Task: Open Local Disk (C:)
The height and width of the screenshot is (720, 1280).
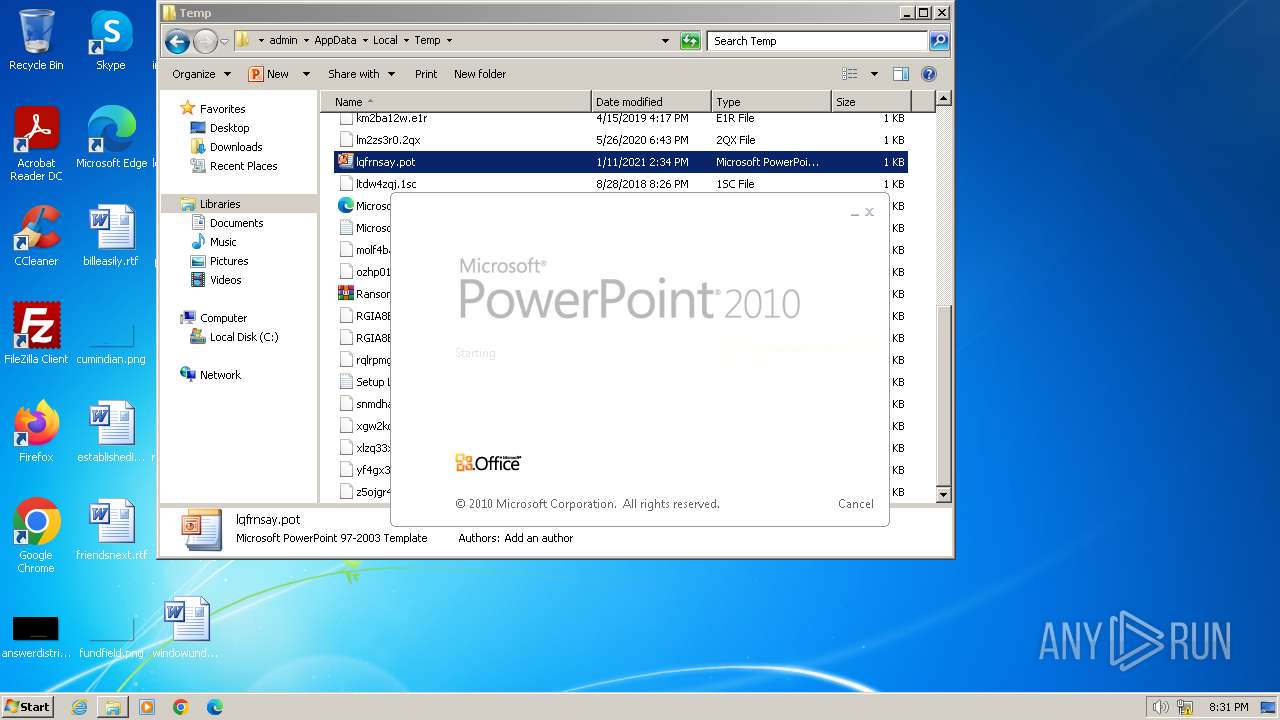Action: [x=244, y=337]
